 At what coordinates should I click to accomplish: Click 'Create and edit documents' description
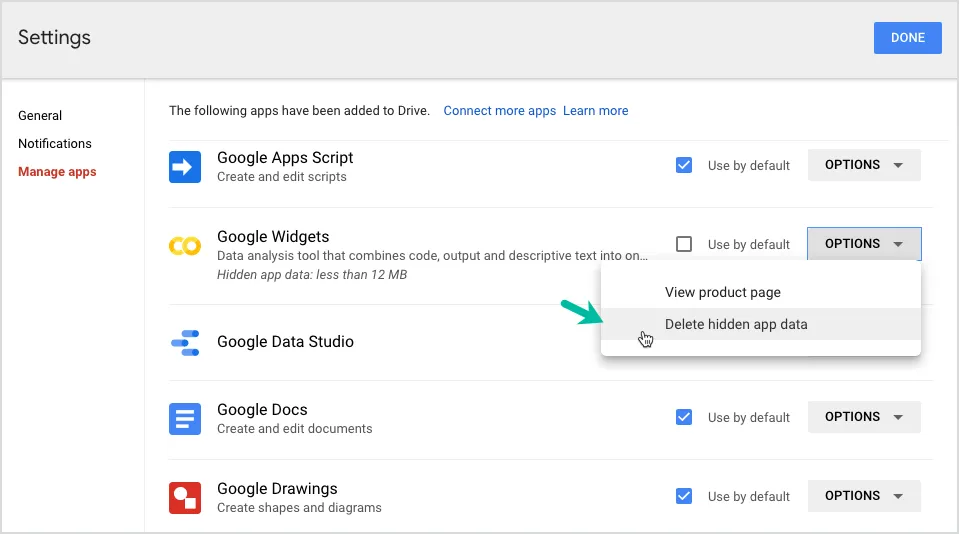[x=294, y=429]
